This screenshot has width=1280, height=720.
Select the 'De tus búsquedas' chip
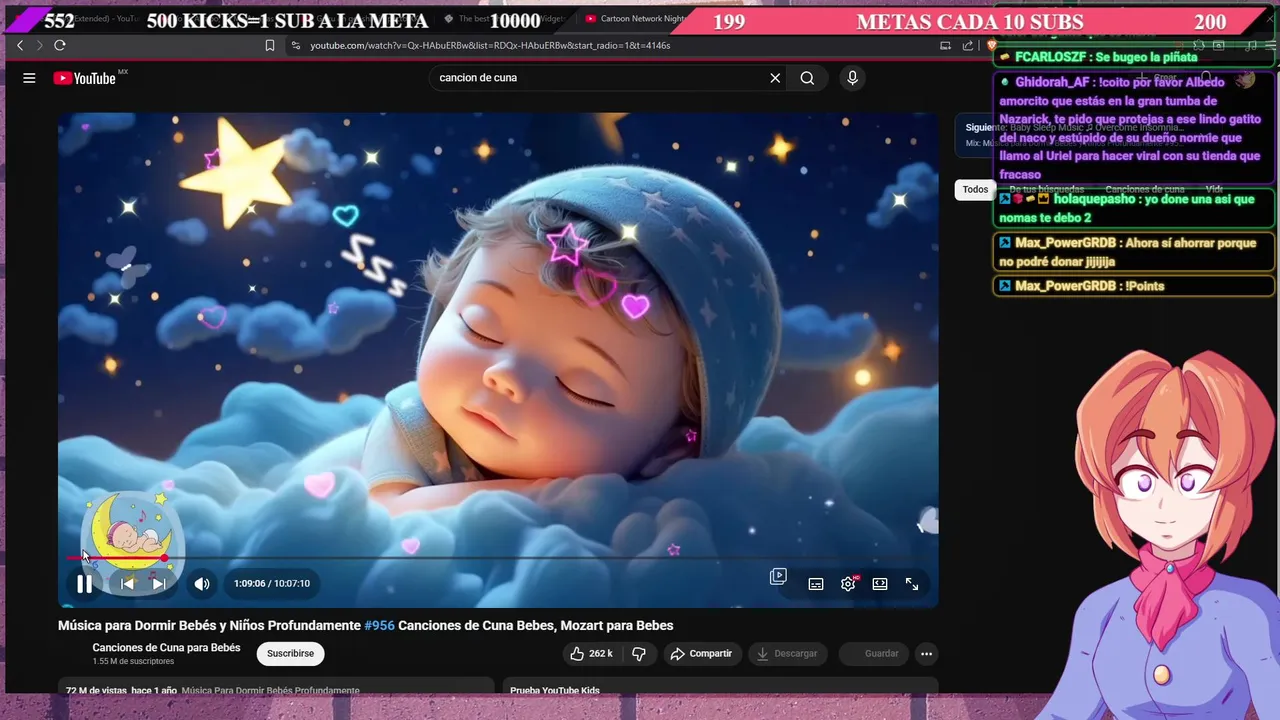click(1046, 189)
